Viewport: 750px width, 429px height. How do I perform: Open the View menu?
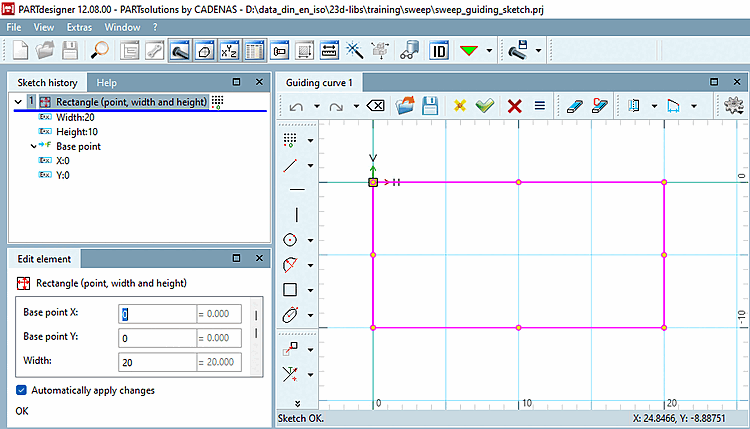click(x=44, y=27)
